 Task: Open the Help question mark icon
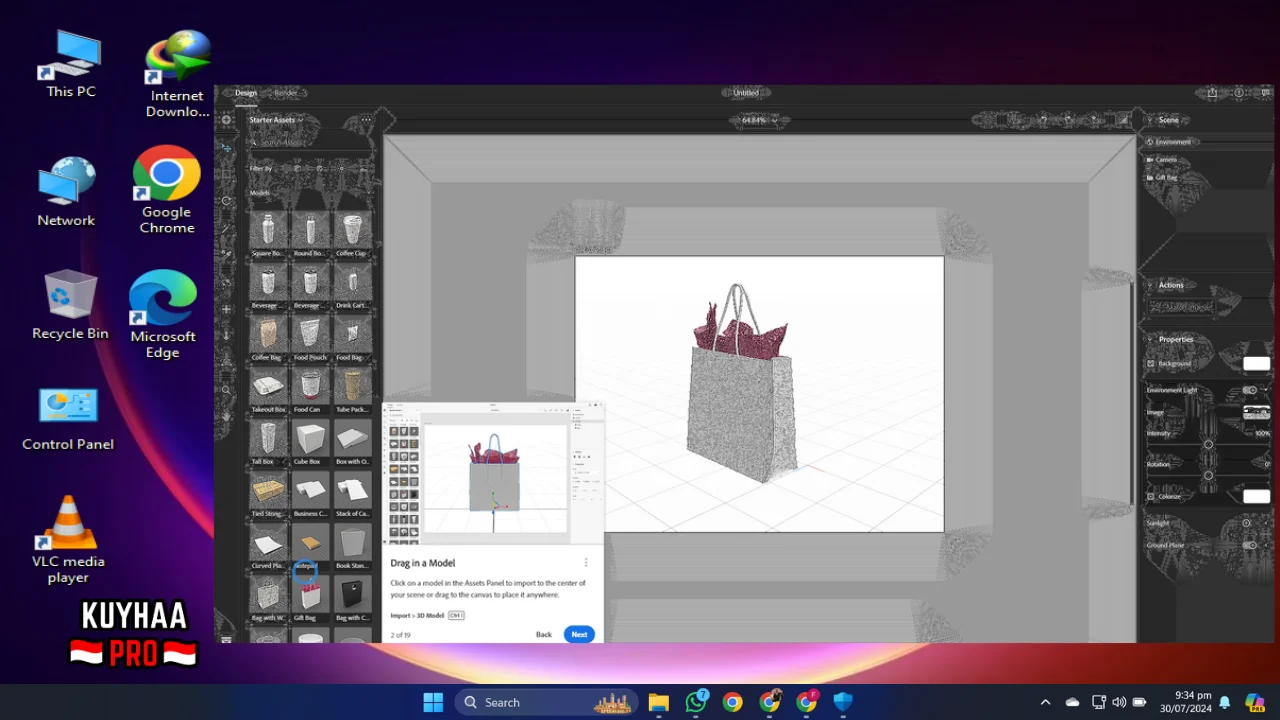(1239, 92)
